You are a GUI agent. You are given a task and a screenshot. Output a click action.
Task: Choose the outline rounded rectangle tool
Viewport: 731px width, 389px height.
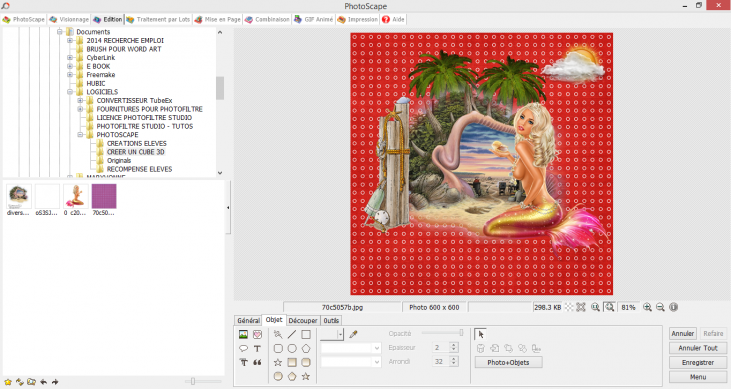[278, 348]
